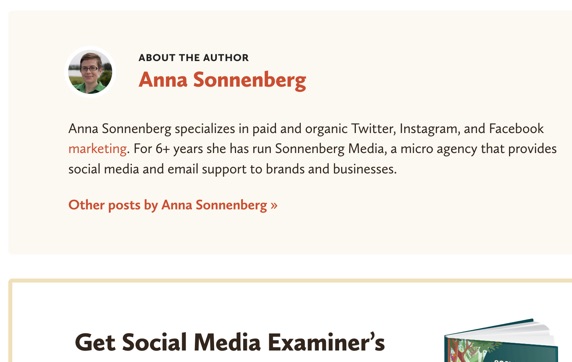The width and height of the screenshot is (572, 362).
Task: Click the green book cover image
Action: click(501, 341)
